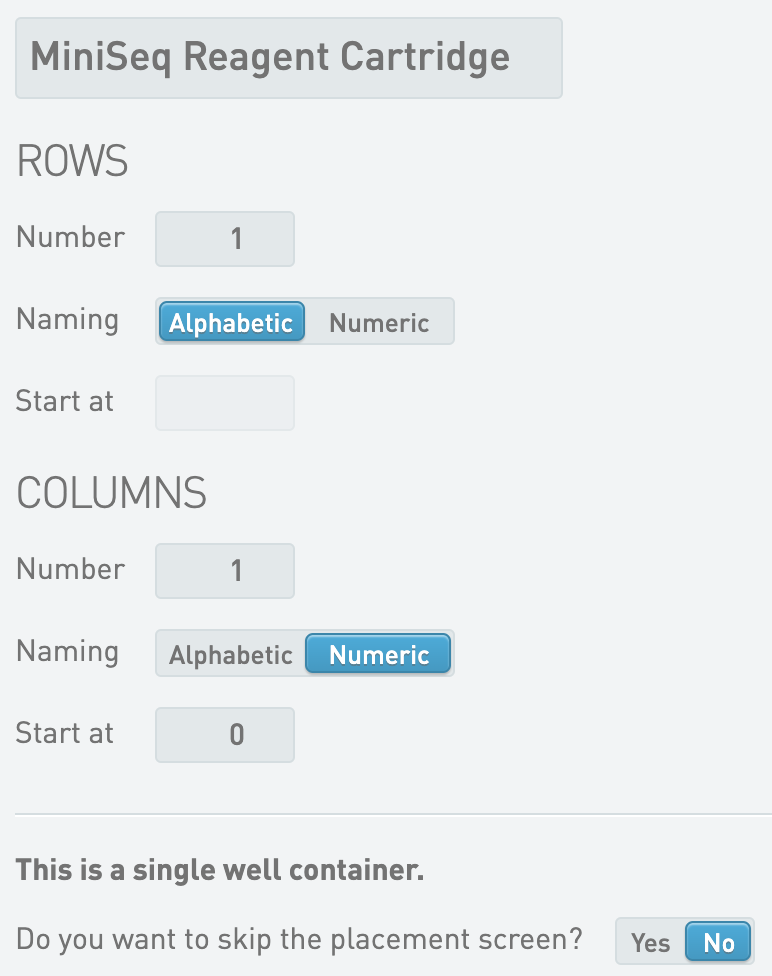The image size is (772, 976).
Task: Click the Number label under COLUMNS
Action: 71,570
